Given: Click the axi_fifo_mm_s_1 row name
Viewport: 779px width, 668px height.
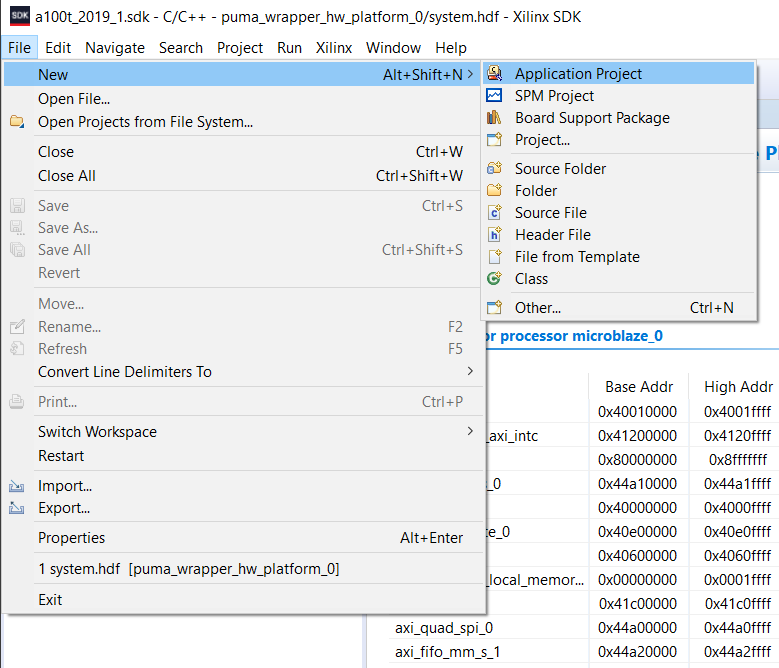Looking at the screenshot, I should pyautogui.click(x=447, y=652).
